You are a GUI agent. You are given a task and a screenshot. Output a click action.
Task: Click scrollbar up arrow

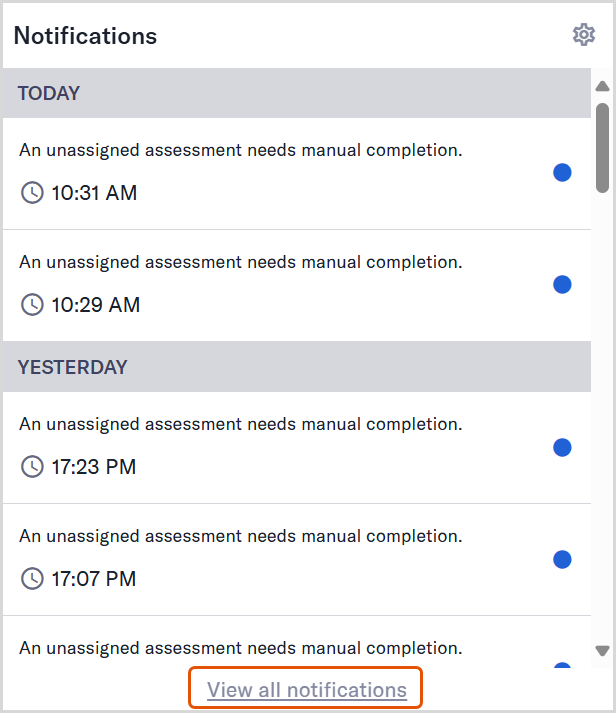(602, 86)
